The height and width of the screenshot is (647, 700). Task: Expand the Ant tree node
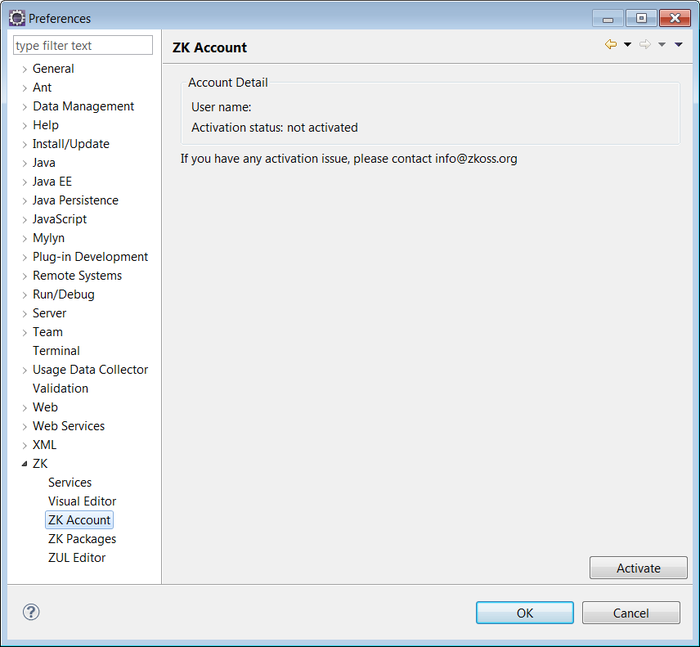coord(25,88)
